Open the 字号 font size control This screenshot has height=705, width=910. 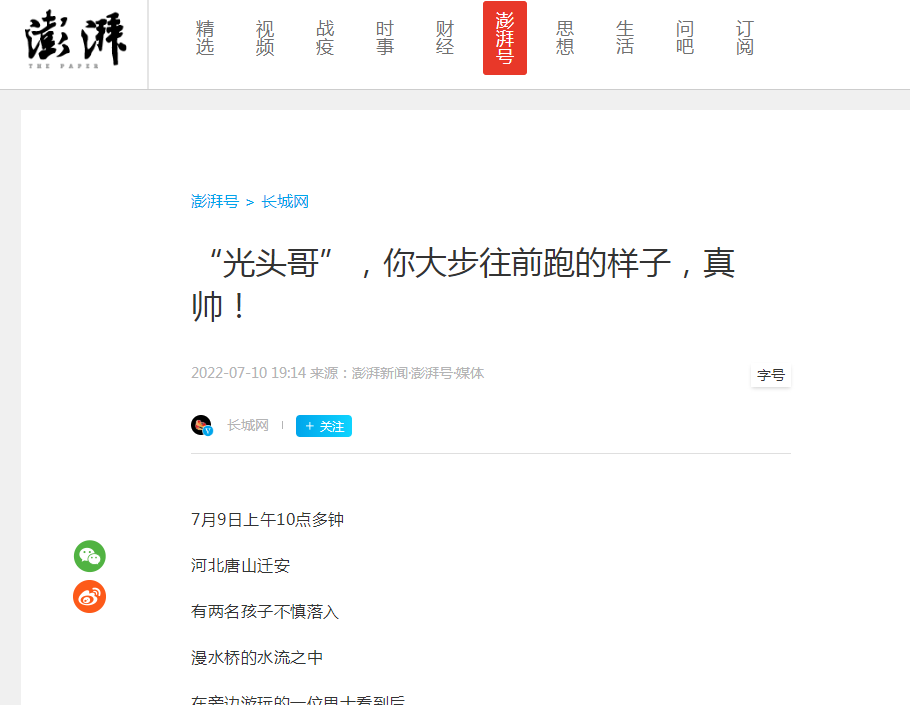[770, 375]
